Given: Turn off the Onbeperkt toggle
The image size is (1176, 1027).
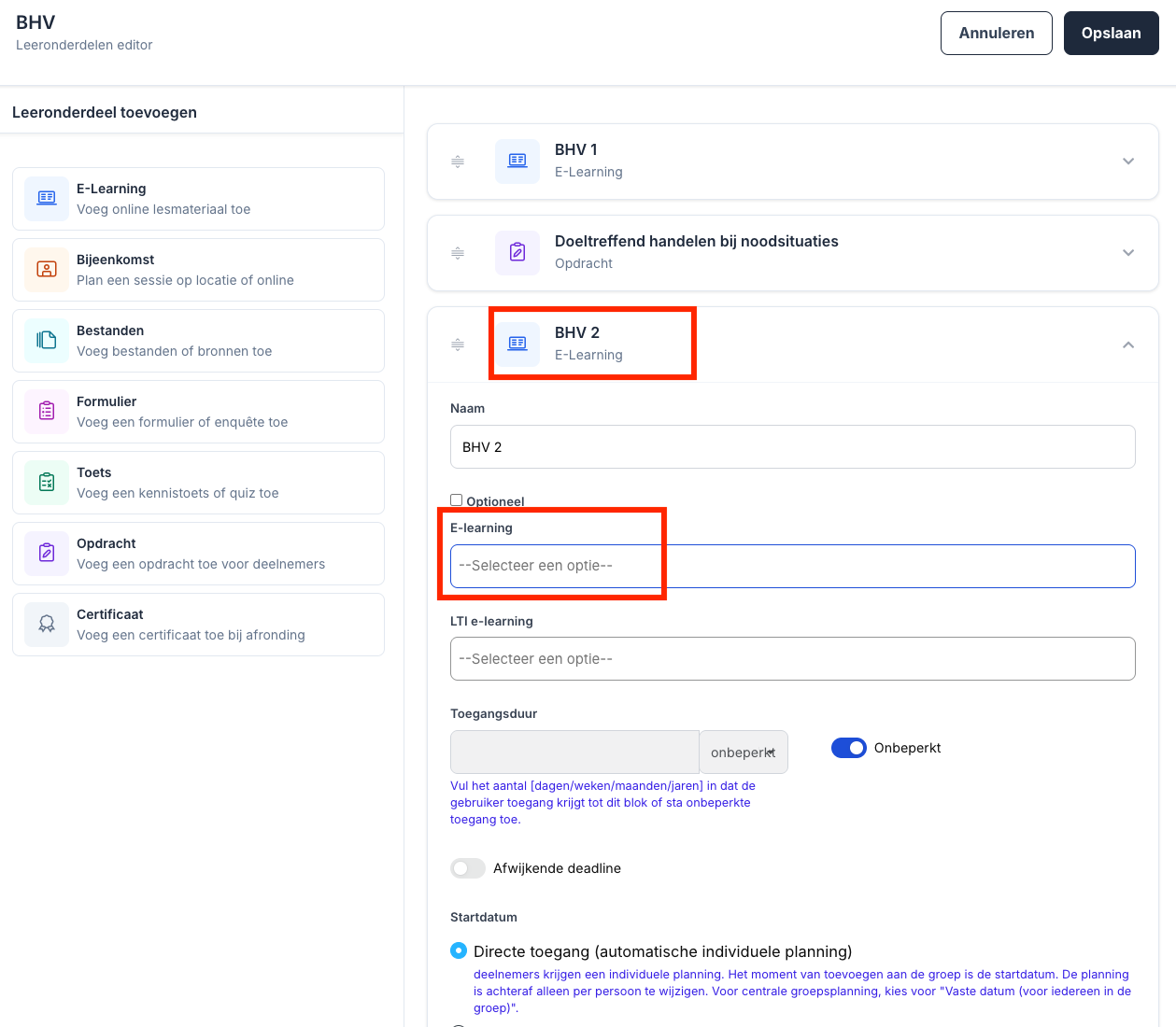Looking at the screenshot, I should (x=848, y=748).
